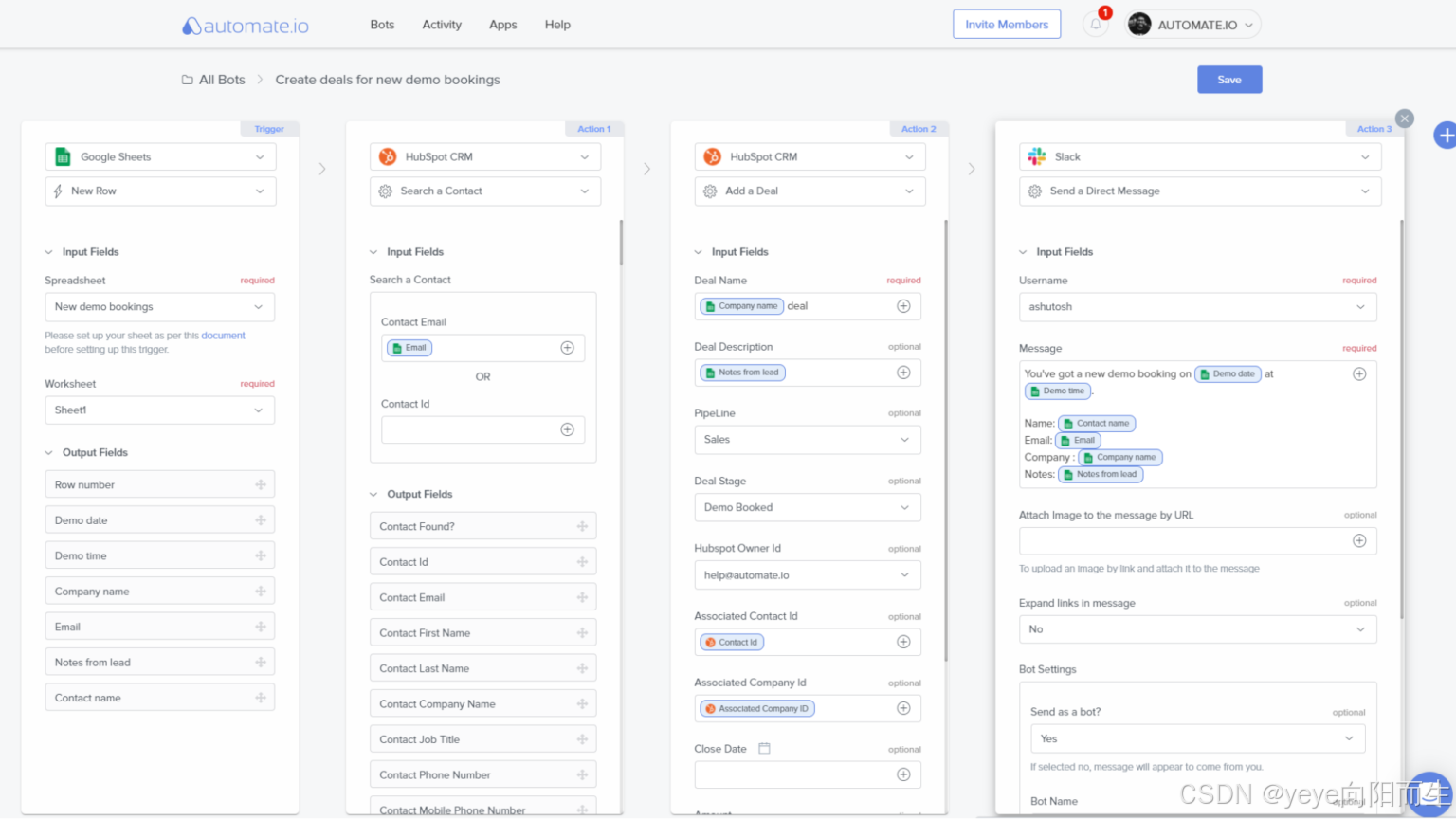Open the ashutosh username dropdown

click(1198, 307)
